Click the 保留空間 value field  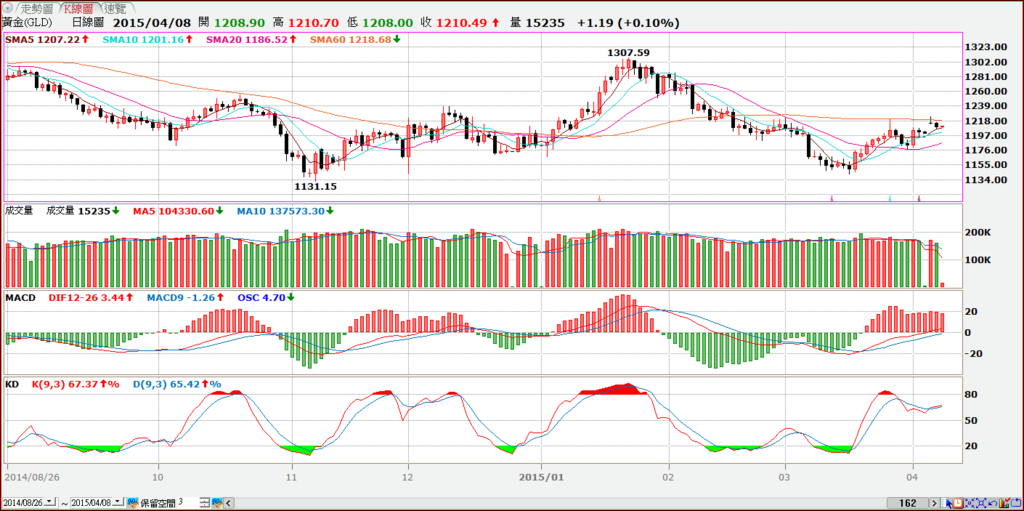(189, 503)
